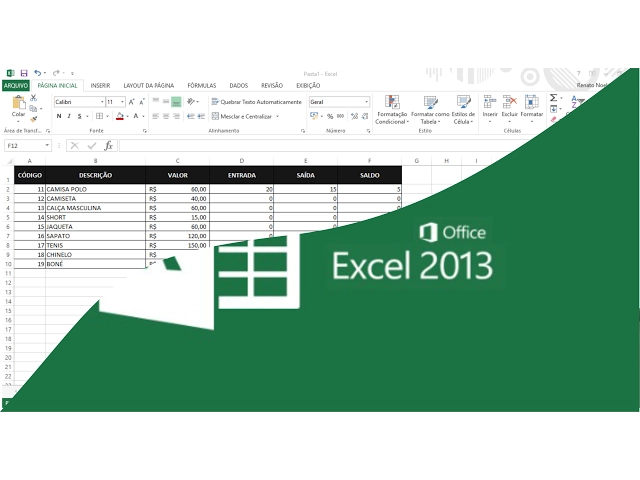Toggle middle vertical alignment
Viewport: 640px width, 480px height.
(x=166, y=102)
